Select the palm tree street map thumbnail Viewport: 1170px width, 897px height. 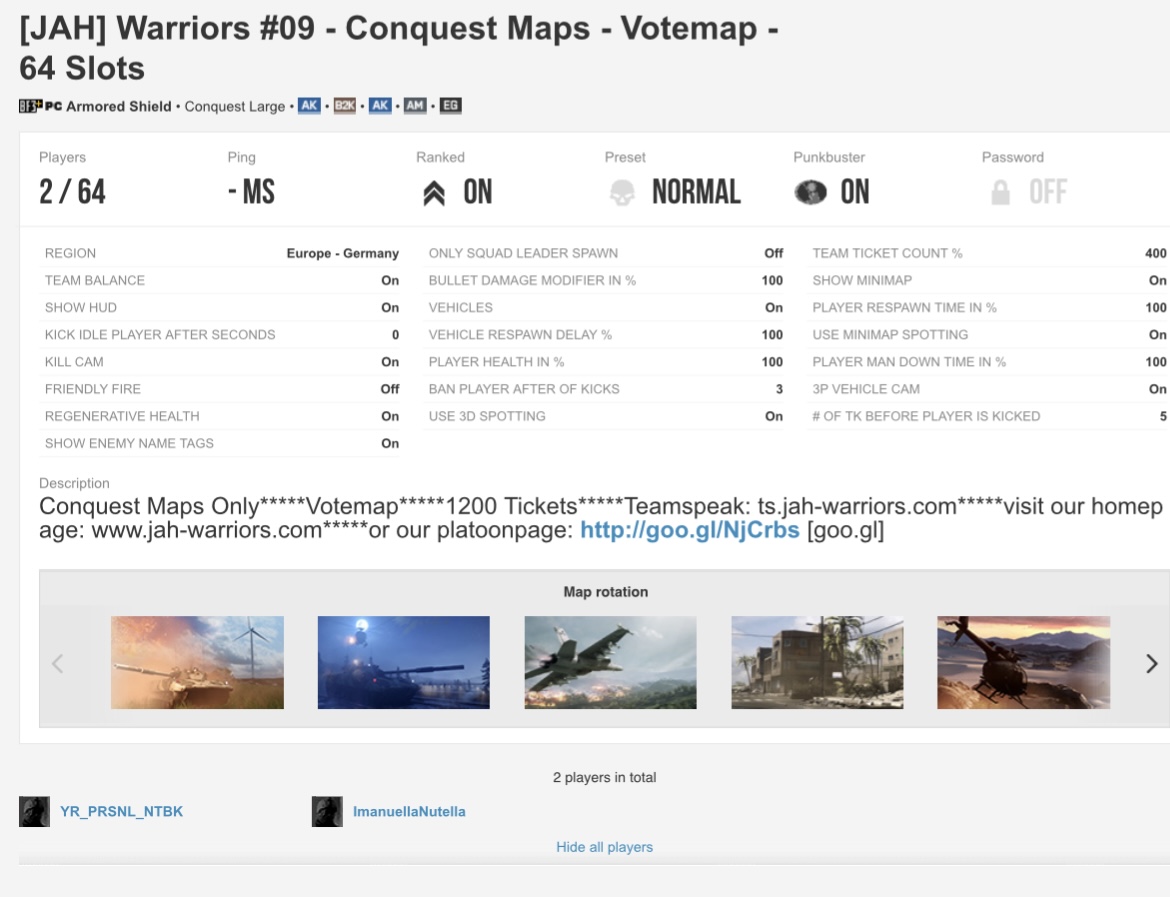[817, 663]
